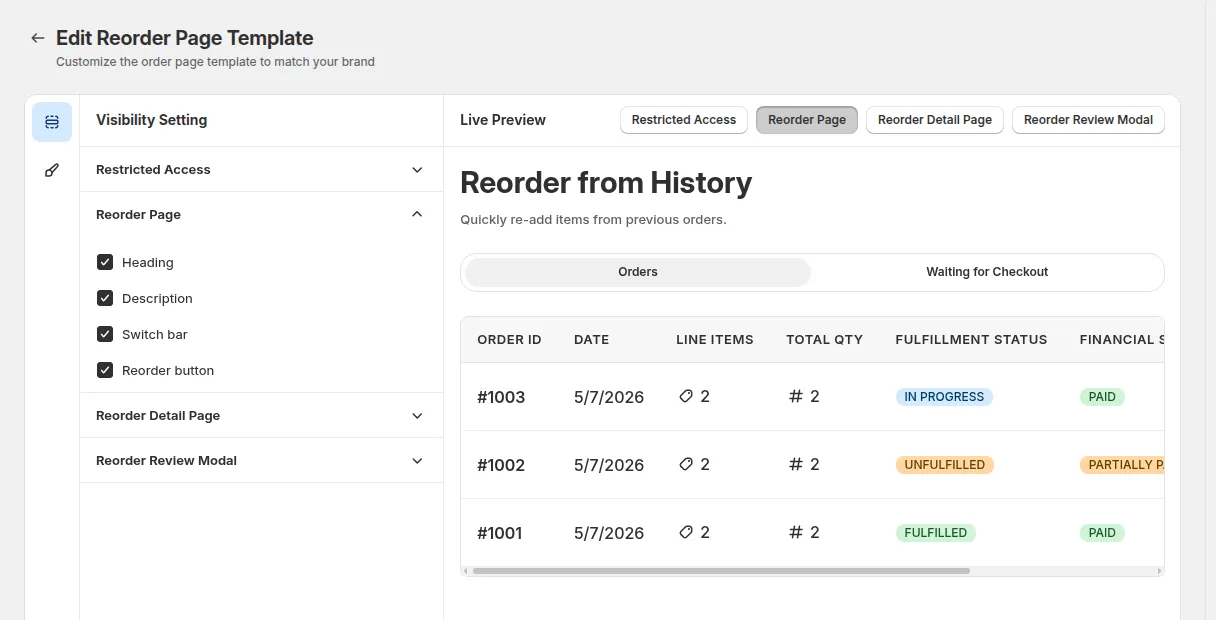Uncheck the Description checkbox

click(x=105, y=298)
